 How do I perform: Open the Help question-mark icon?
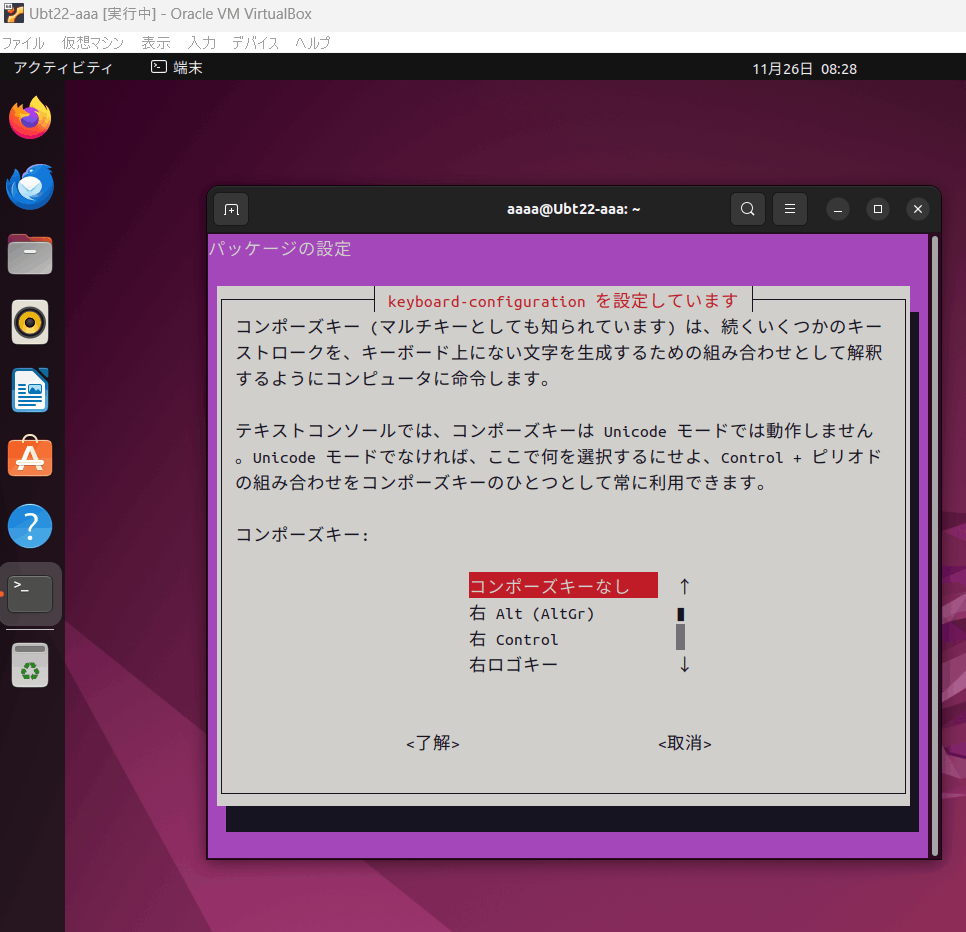[x=30, y=526]
